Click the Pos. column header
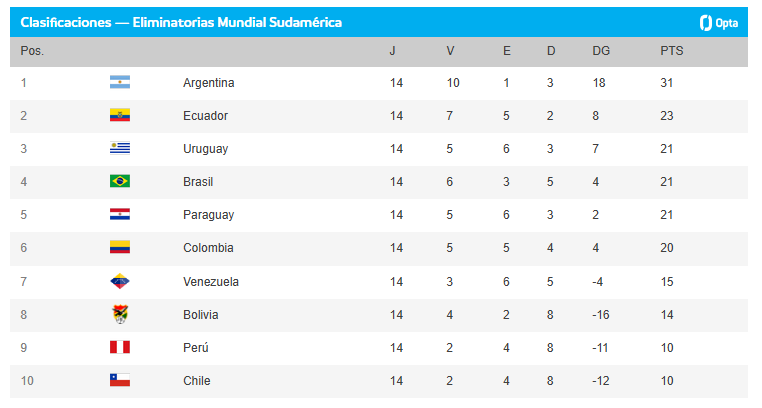Screen dimensions: 762x408 32,51
